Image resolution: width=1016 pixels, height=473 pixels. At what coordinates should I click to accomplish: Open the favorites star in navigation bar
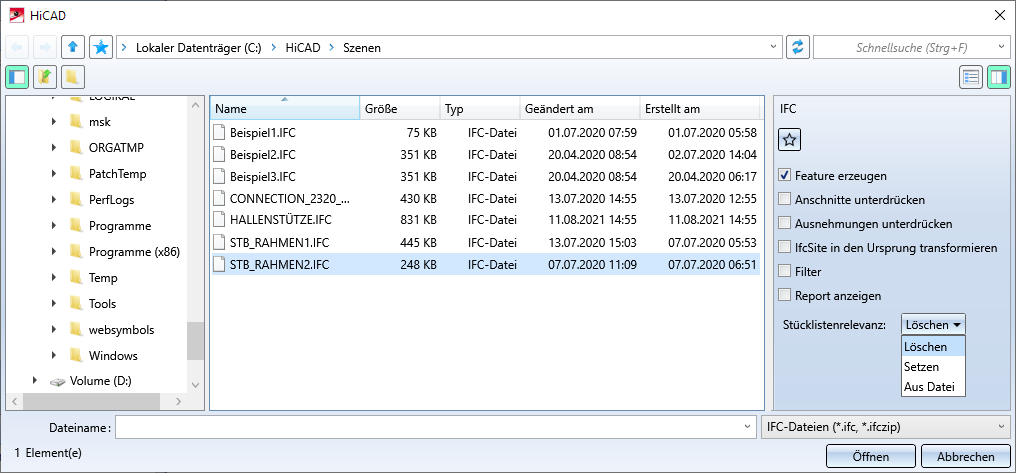[x=100, y=47]
